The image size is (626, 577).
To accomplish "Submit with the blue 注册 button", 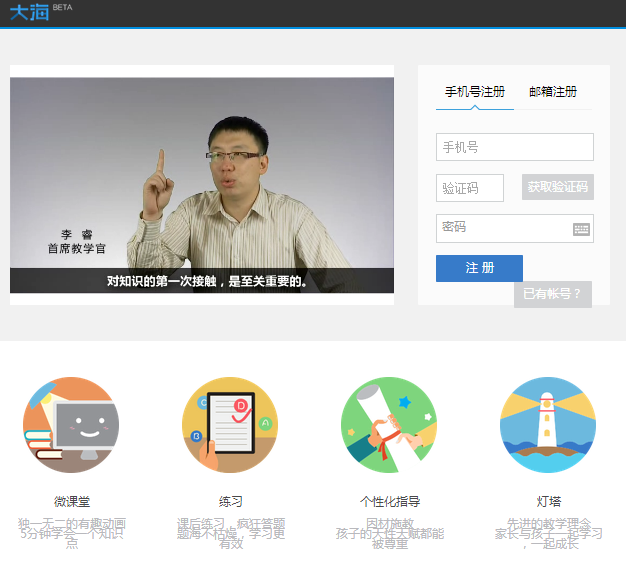I will coord(479,268).
